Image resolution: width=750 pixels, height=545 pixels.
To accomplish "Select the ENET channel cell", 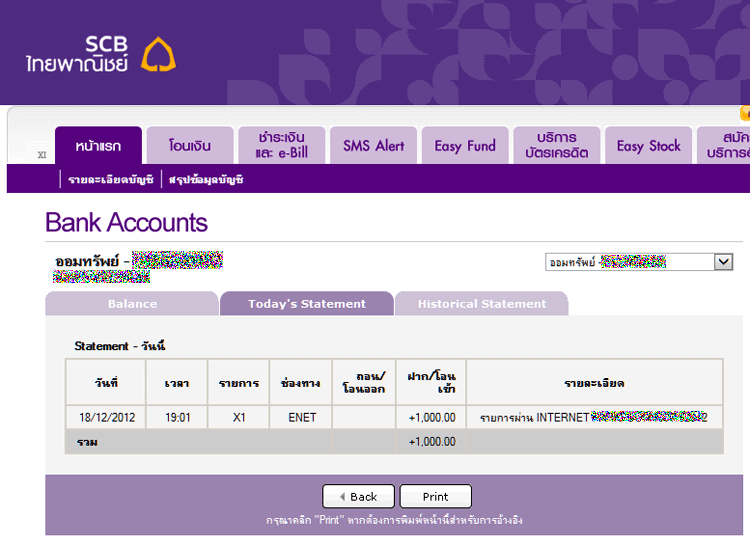I will pos(301,417).
